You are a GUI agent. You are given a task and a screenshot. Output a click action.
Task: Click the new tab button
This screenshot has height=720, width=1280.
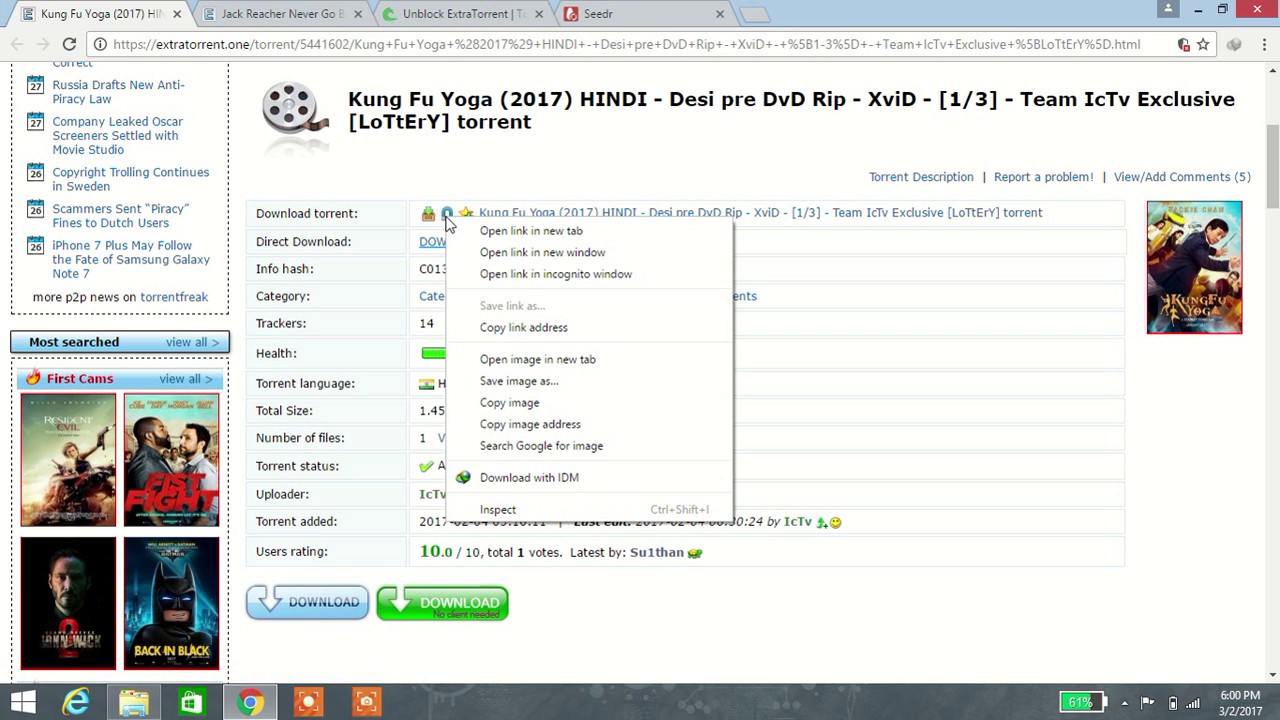[754, 15]
